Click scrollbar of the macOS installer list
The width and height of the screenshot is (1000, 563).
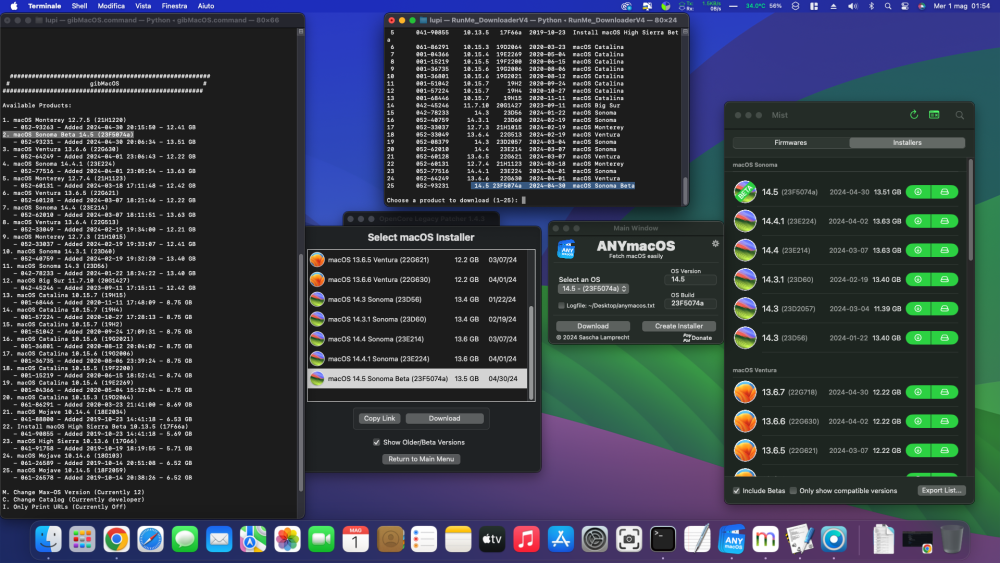click(531, 352)
